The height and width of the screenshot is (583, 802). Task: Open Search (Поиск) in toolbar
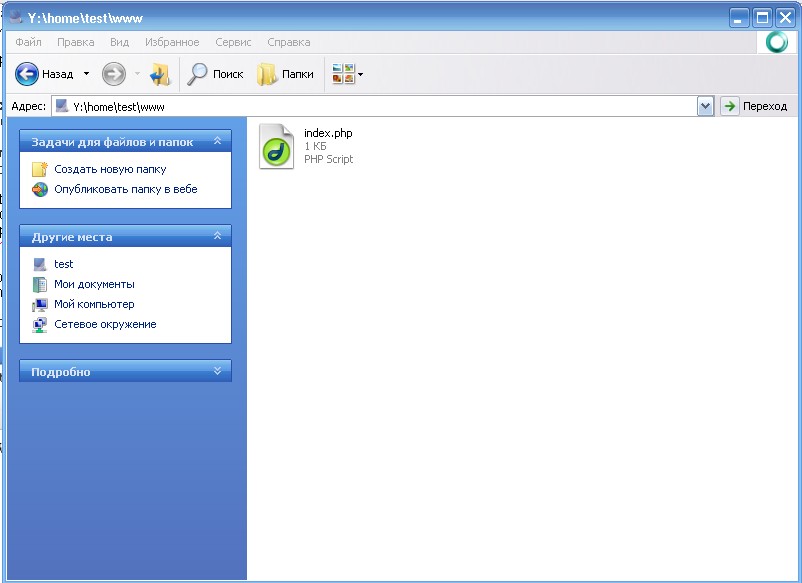pyautogui.click(x=215, y=74)
